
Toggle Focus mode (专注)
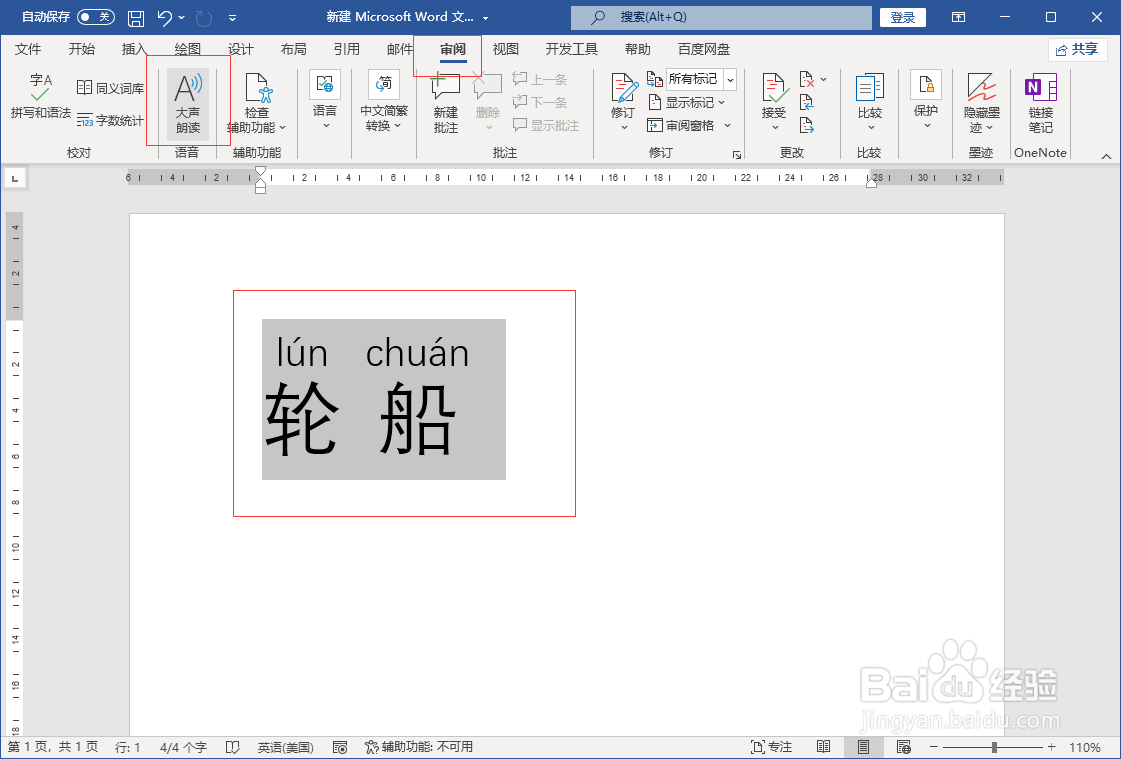771,747
